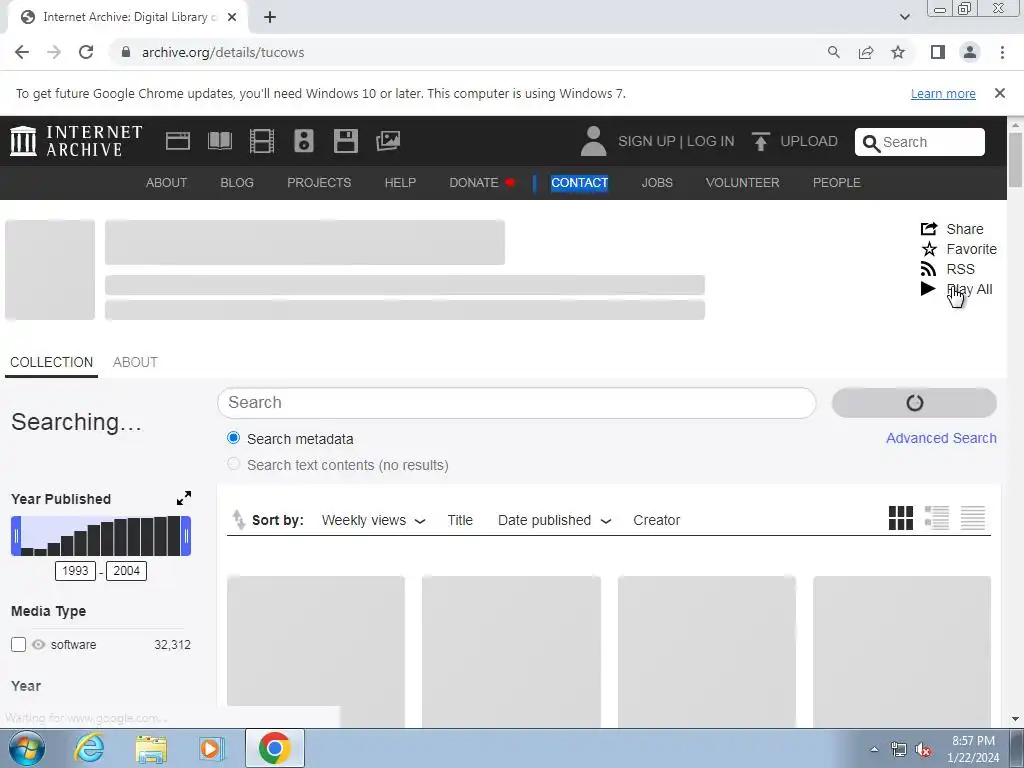Click the top-right site Search box
This screenshot has width=1024, height=768.
click(x=920, y=142)
